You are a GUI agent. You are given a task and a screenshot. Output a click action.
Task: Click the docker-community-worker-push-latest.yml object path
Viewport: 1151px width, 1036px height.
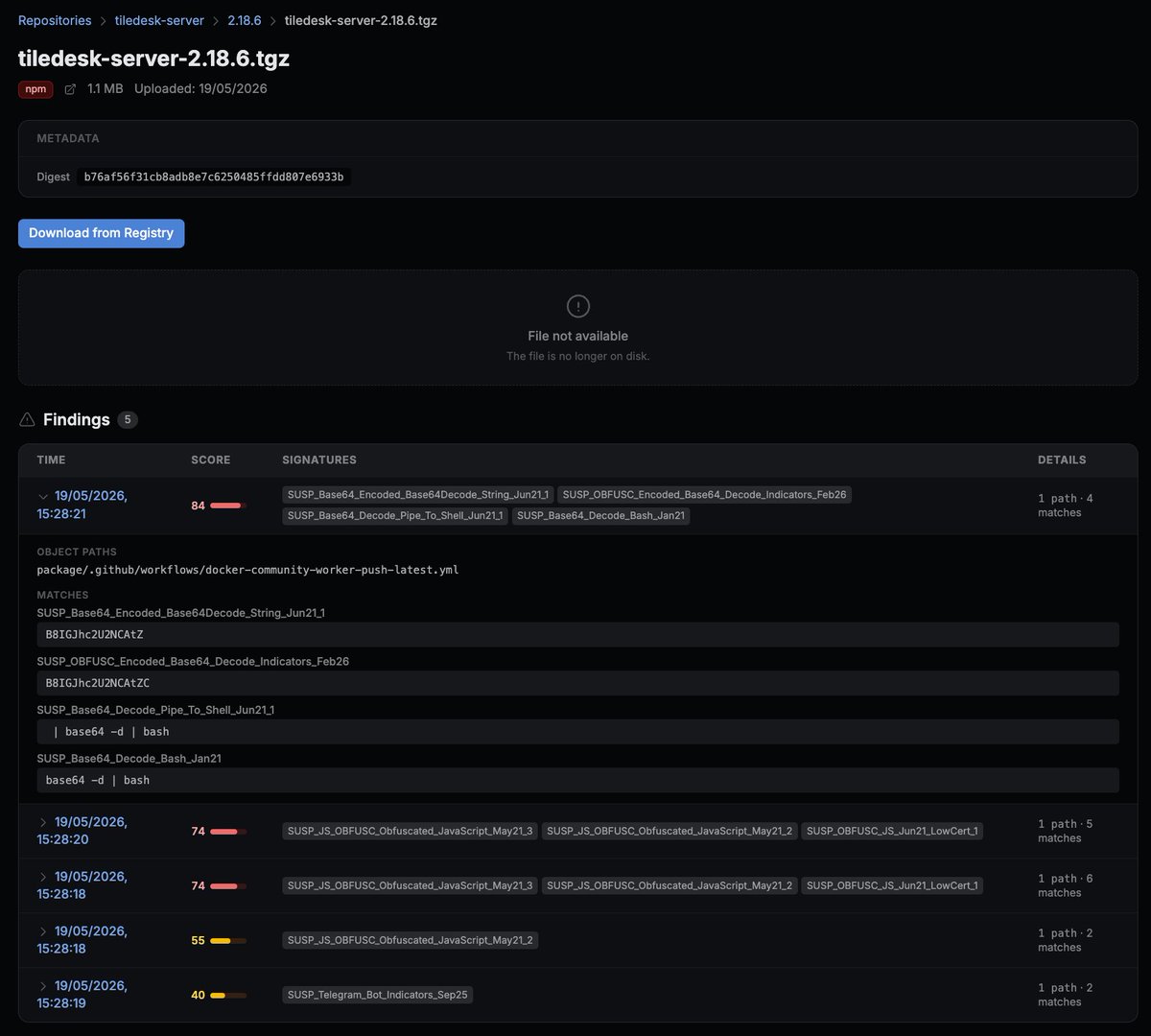(x=247, y=570)
